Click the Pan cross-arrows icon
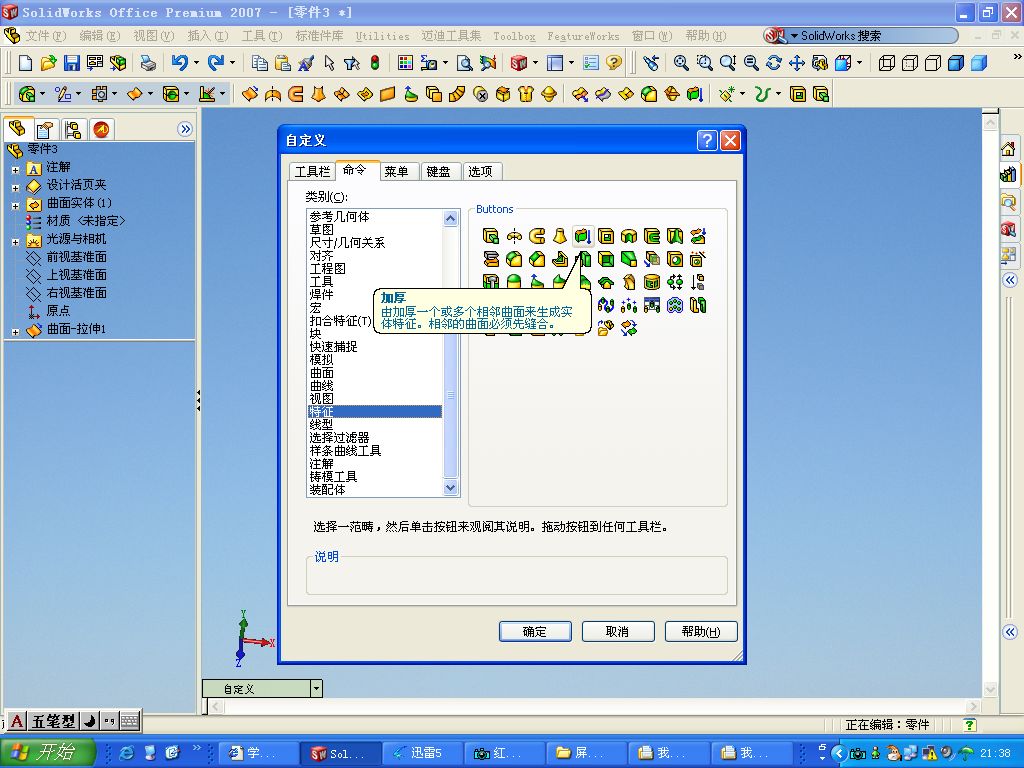The height and width of the screenshot is (768, 1024). pos(797,63)
